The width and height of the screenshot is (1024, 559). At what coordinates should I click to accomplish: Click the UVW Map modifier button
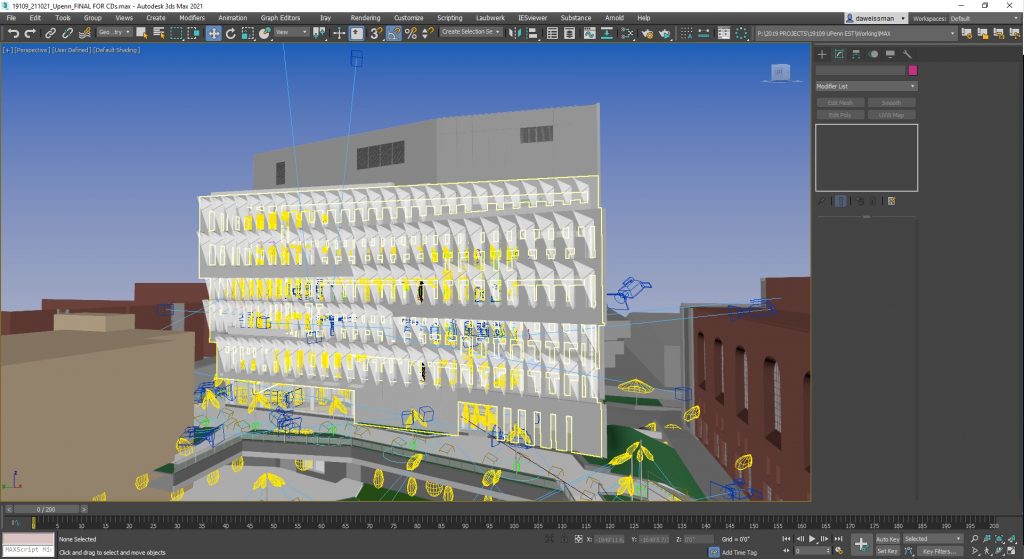click(891, 115)
